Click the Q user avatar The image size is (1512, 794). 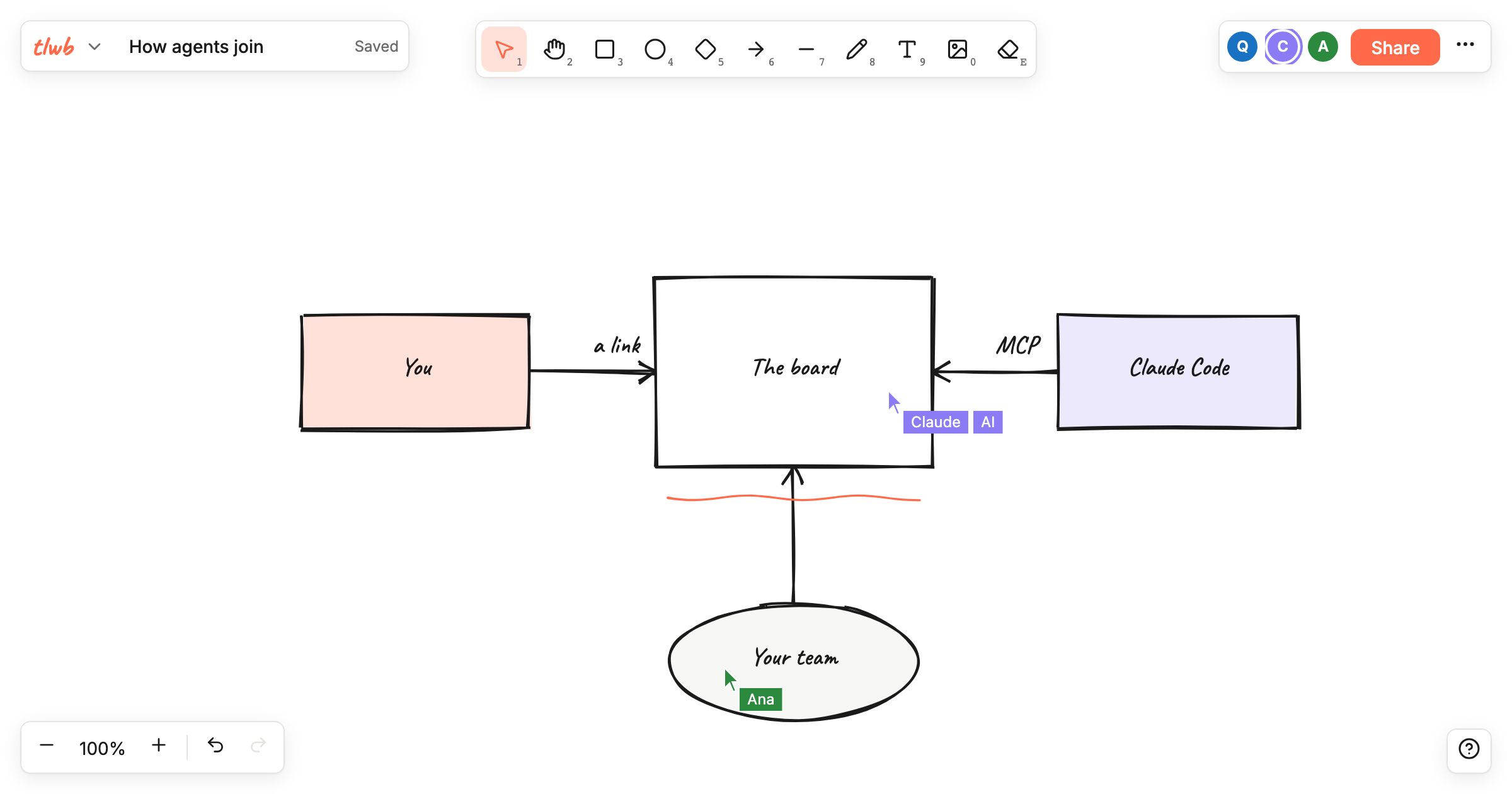[1242, 47]
